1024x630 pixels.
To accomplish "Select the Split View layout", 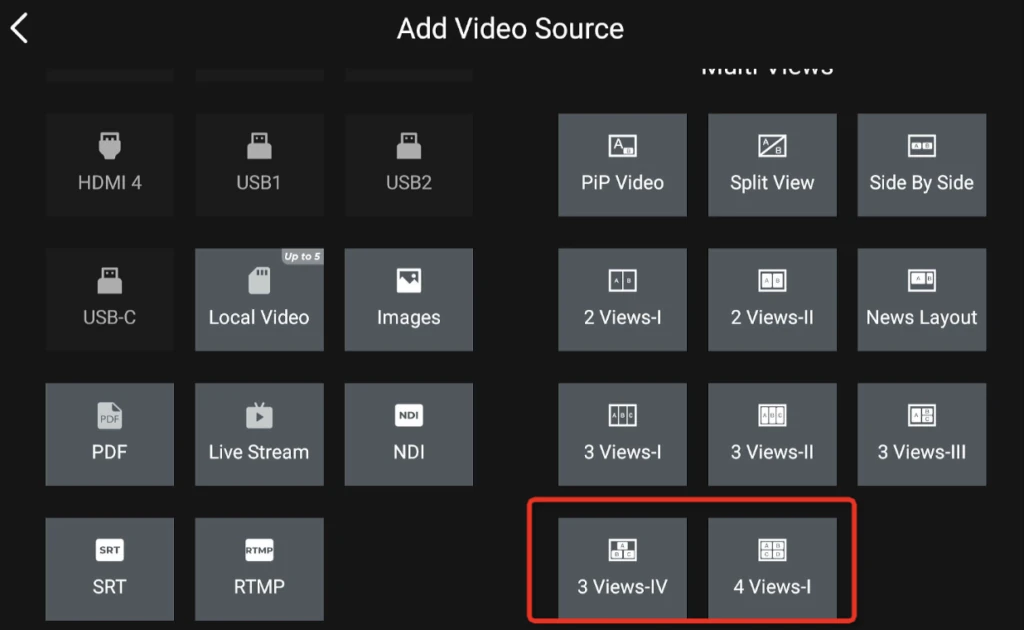I will click(x=772, y=165).
